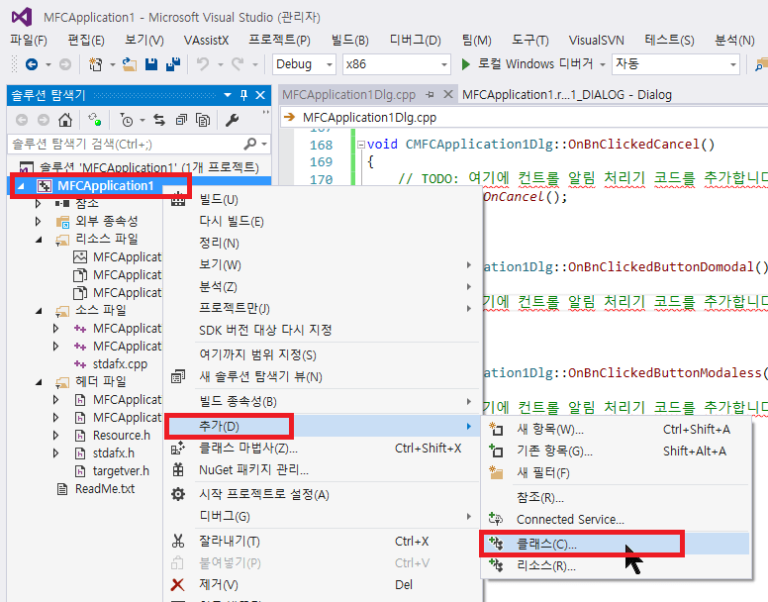Click the pending changes filter clock icon
The height and width of the screenshot is (602, 768).
tap(127, 120)
